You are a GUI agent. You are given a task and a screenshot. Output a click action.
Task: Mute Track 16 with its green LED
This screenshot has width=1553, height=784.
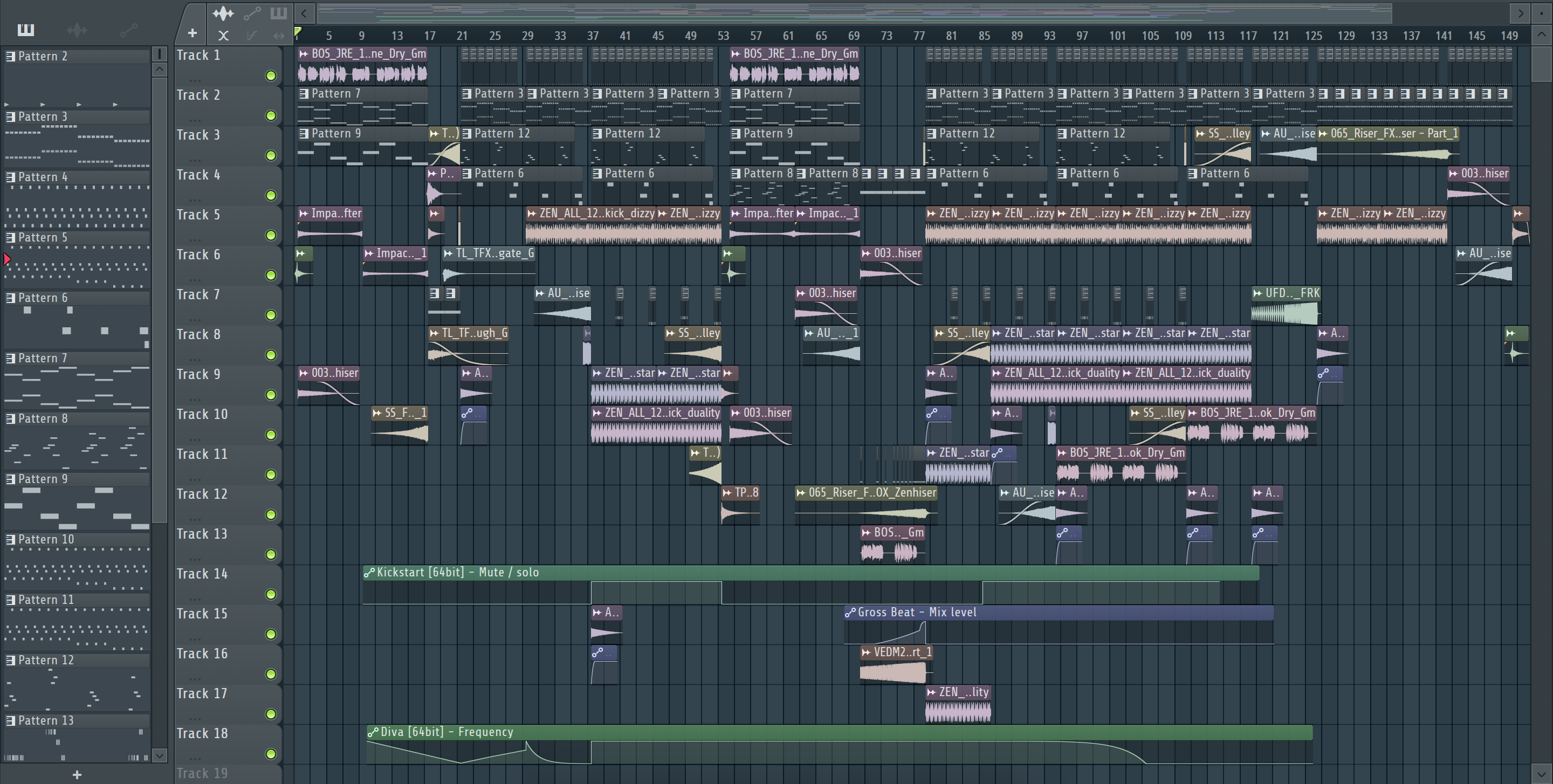tap(271, 675)
